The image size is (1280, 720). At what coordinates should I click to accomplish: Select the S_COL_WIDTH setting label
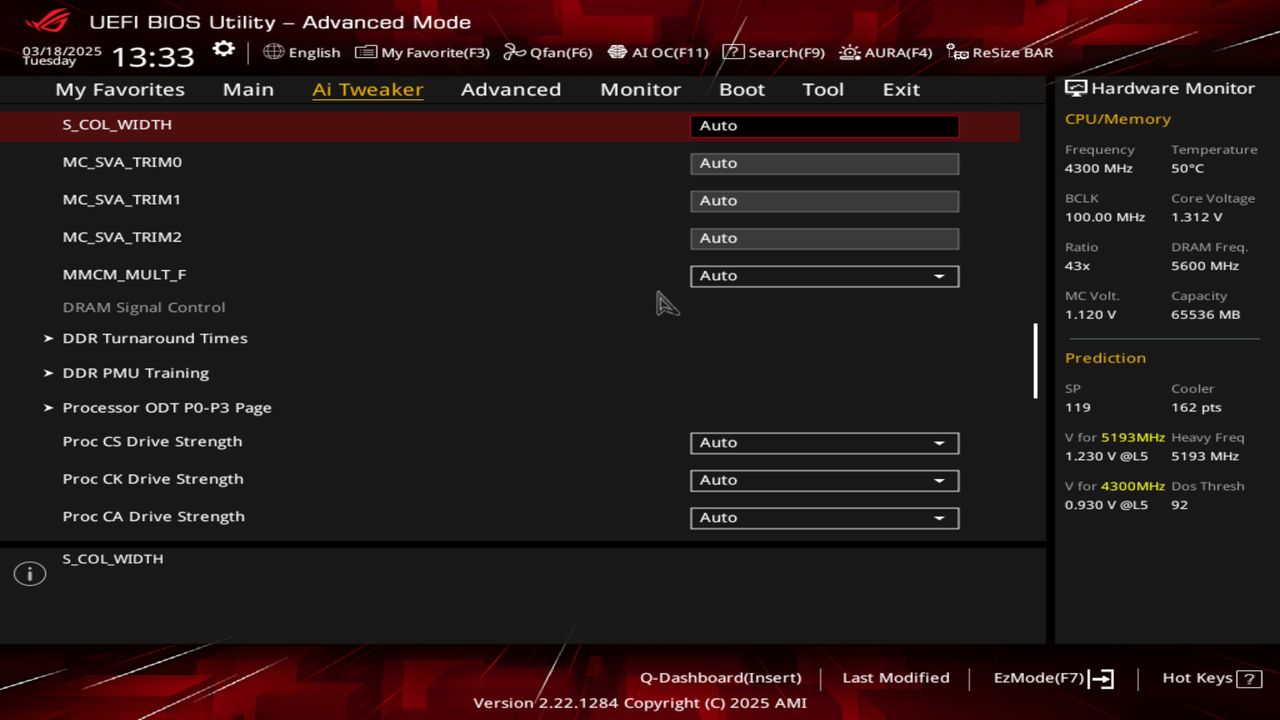pos(117,124)
